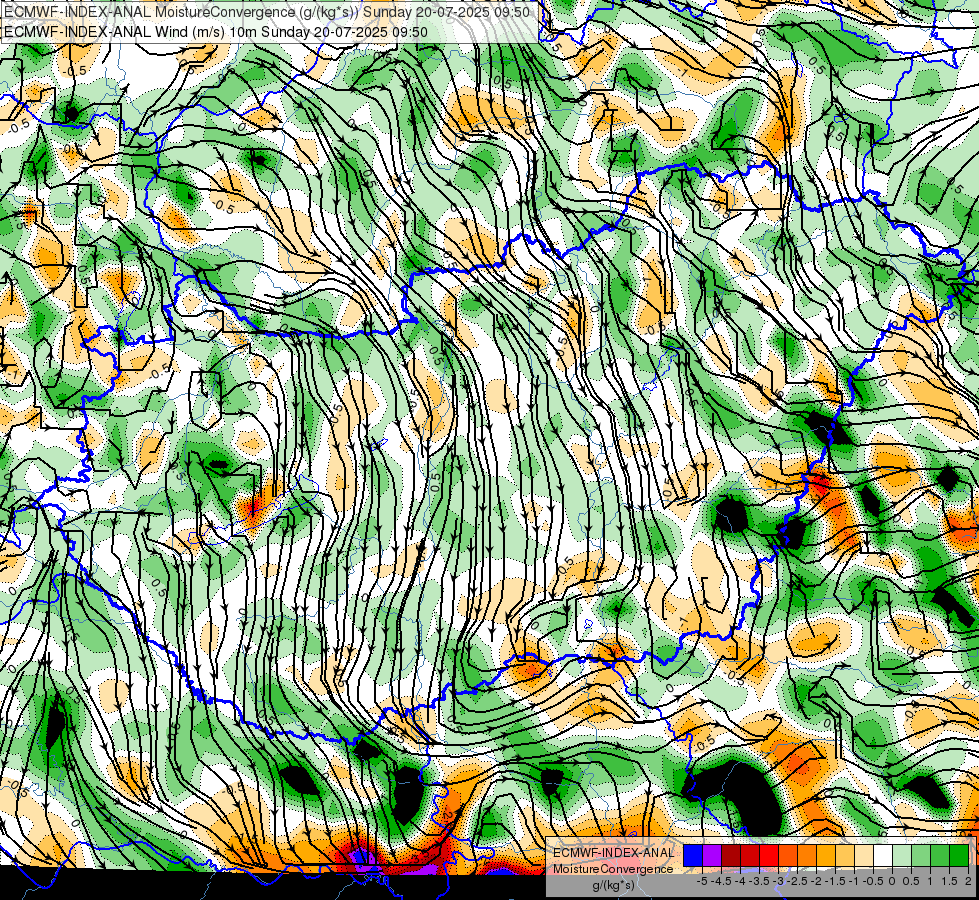Viewport: 979px width, 900px height.
Task: Click the blue legend swatch below -5
Action: [x=693, y=855]
